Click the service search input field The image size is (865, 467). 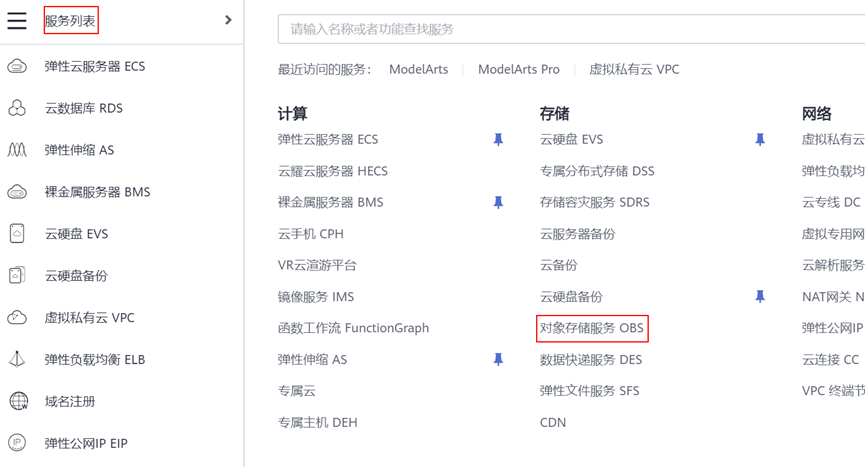click(570, 30)
